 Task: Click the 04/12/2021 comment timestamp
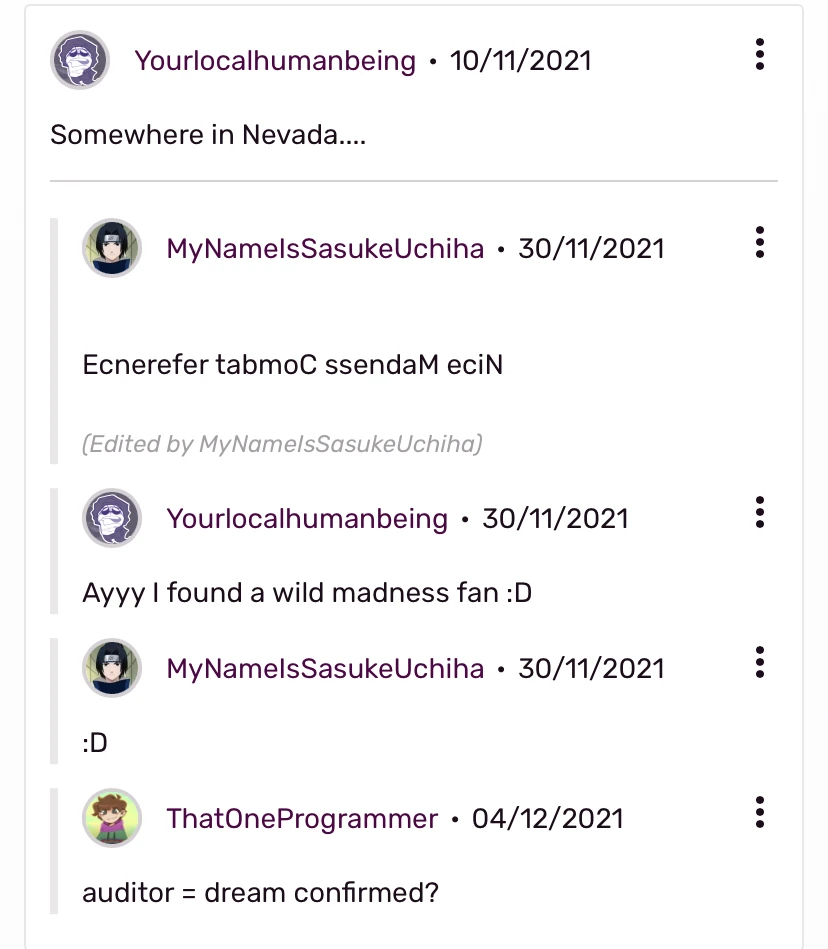coord(547,819)
